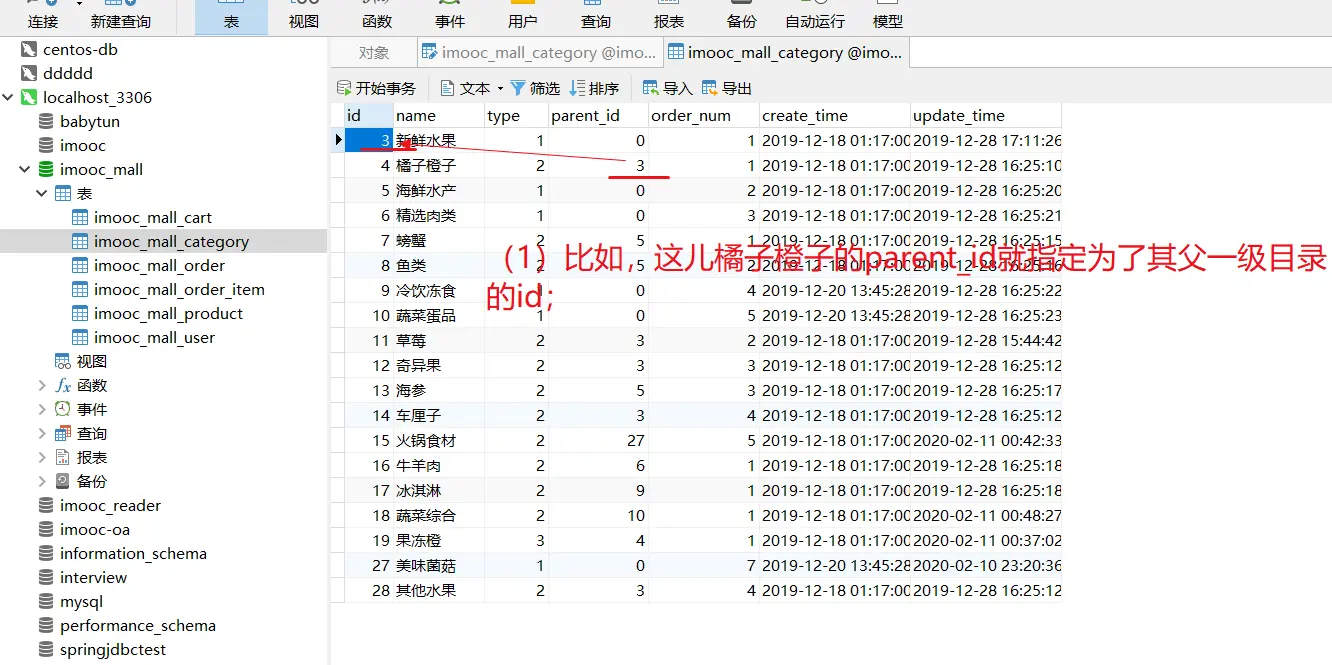The width and height of the screenshot is (1332, 665).
Task: Select the springjdbctest database
Action: (113, 649)
